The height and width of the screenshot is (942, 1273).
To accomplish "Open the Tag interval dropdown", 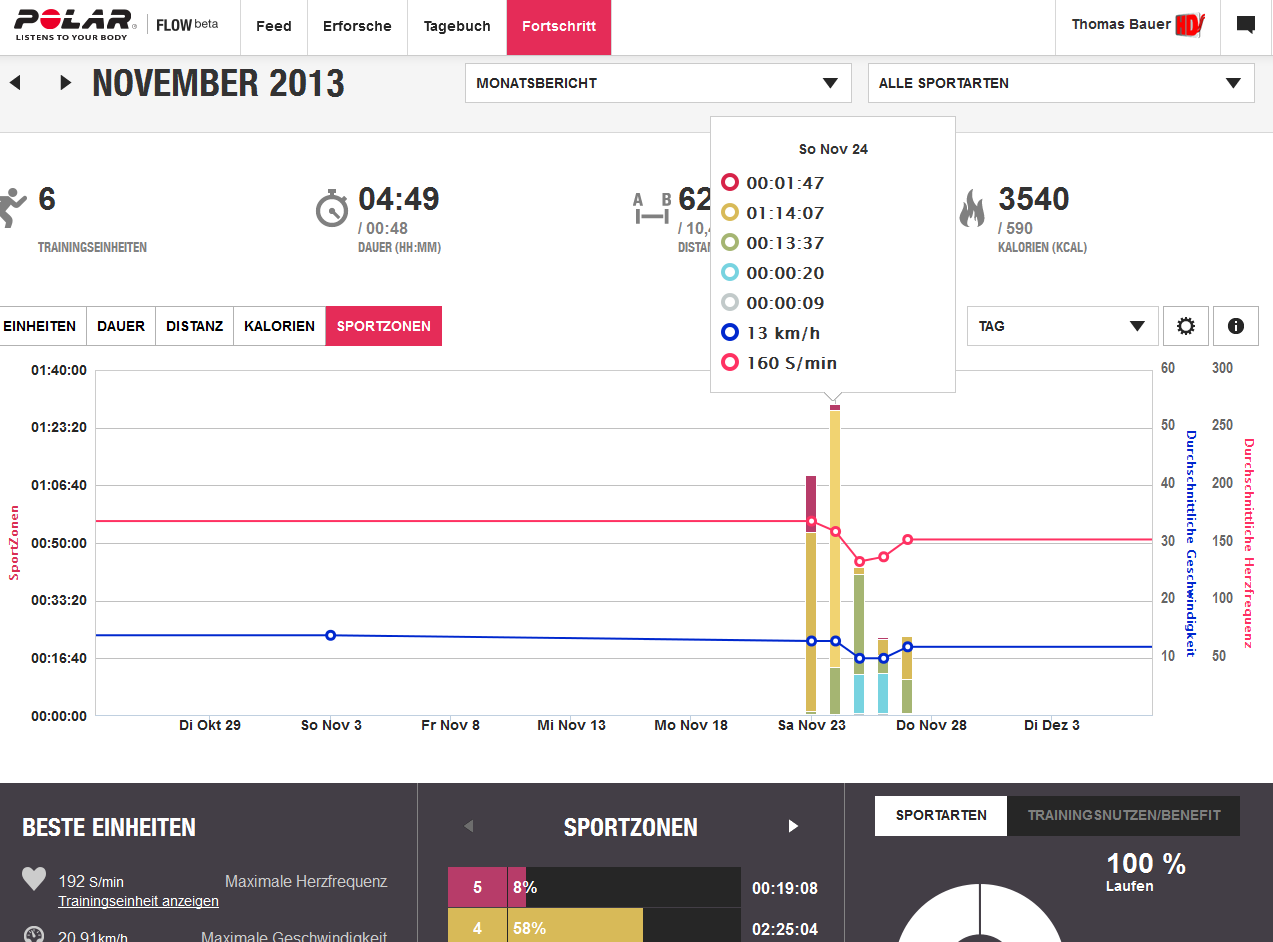I will [1062, 326].
